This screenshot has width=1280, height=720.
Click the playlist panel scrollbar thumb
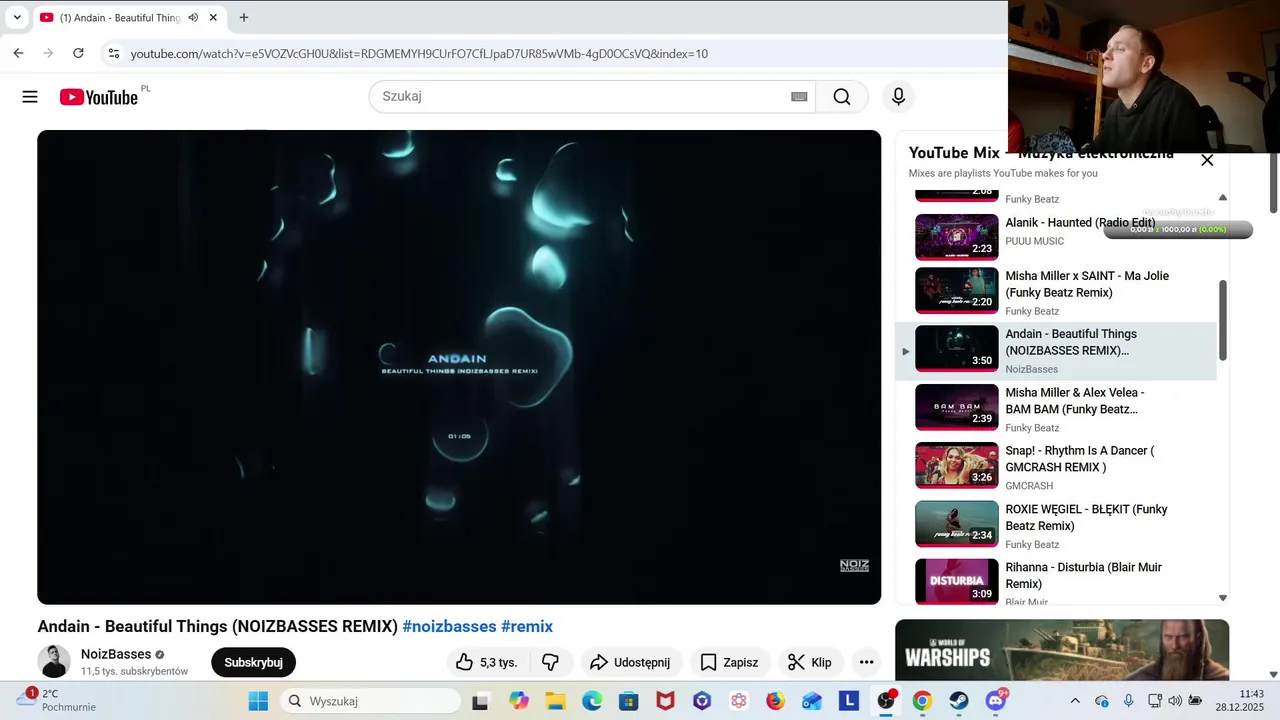click(1222, 320)
